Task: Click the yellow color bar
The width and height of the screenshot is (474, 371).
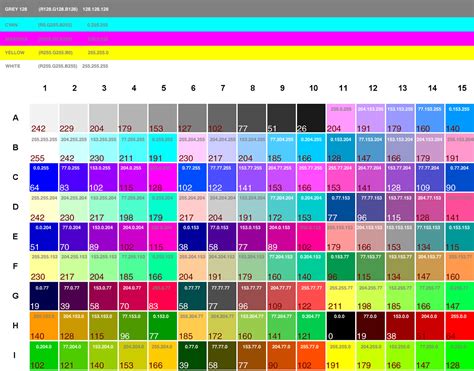Action: click(237, 53)
